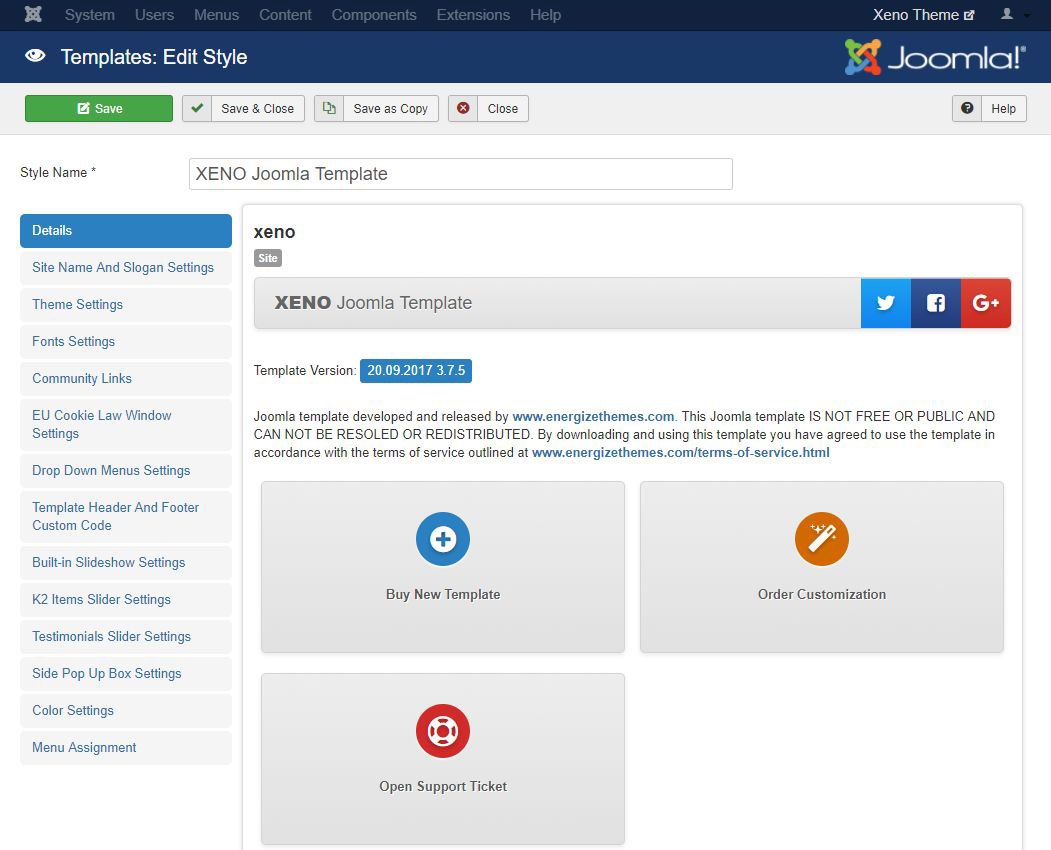Click the Close button in toolbar
The image size is (1051, 850).
[489, 109]
